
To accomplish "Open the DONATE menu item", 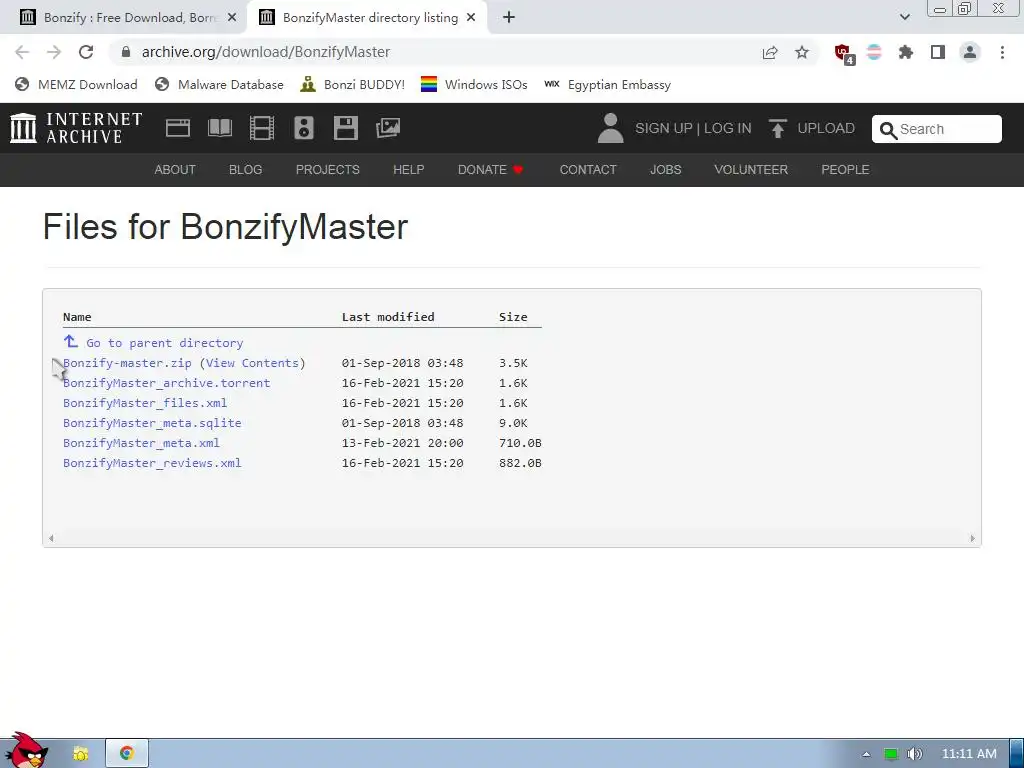I will pos(490,170).
